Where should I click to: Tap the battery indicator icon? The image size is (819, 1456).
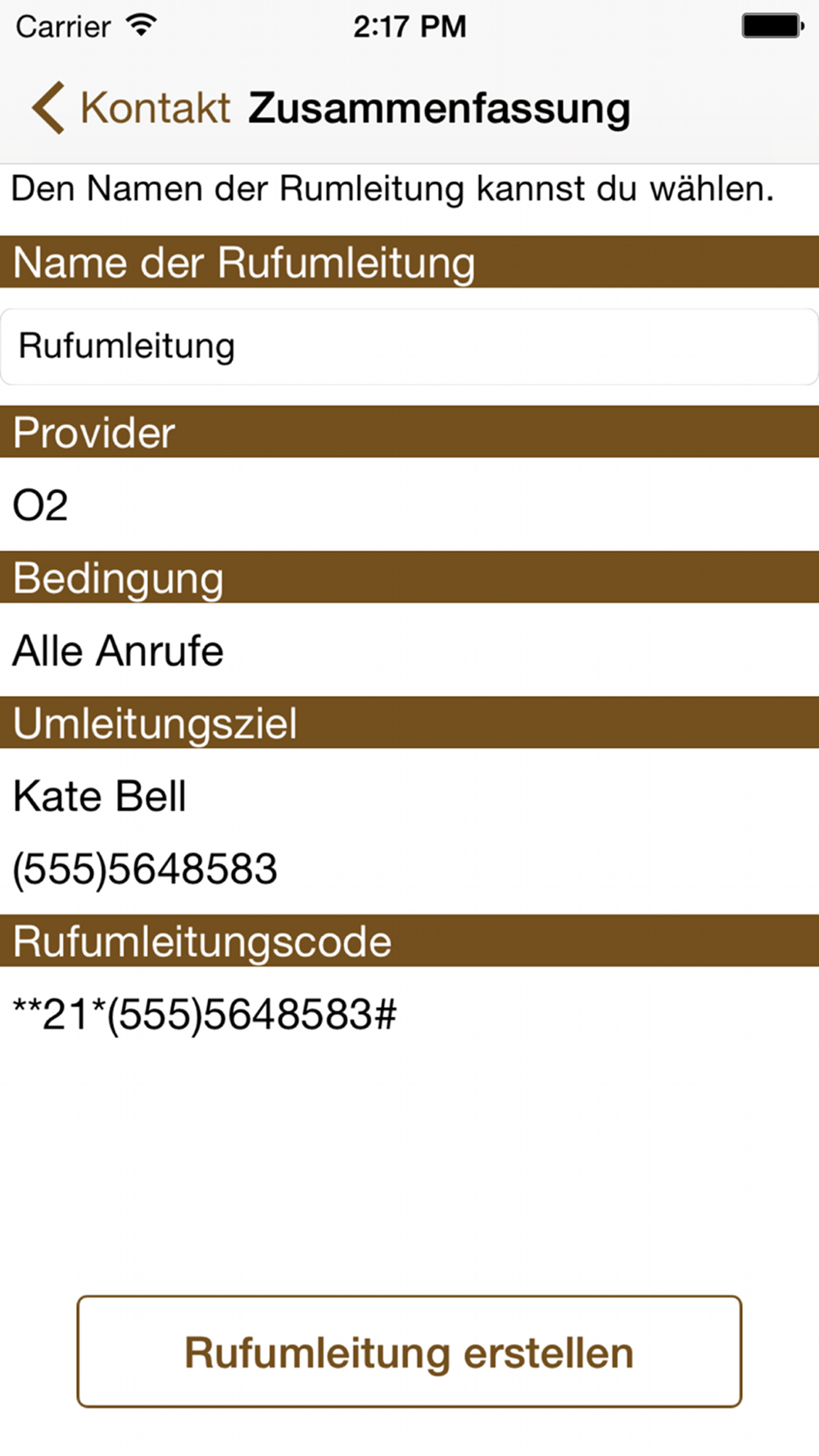click(x=772, y=26)
